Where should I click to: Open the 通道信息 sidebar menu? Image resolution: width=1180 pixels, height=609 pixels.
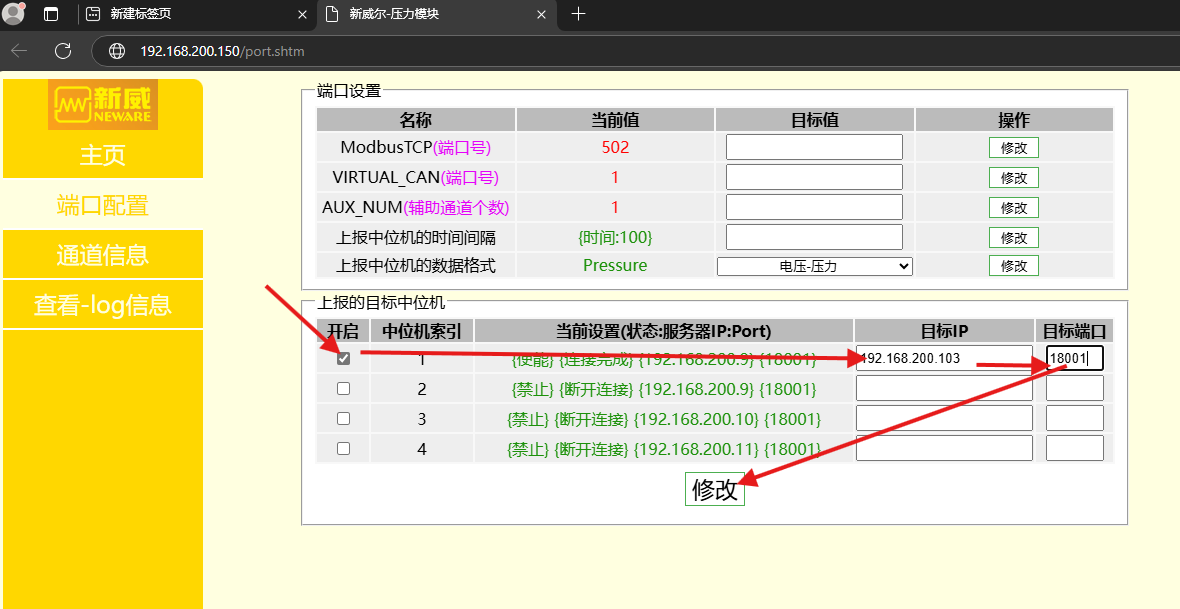[x=103, y=255]
